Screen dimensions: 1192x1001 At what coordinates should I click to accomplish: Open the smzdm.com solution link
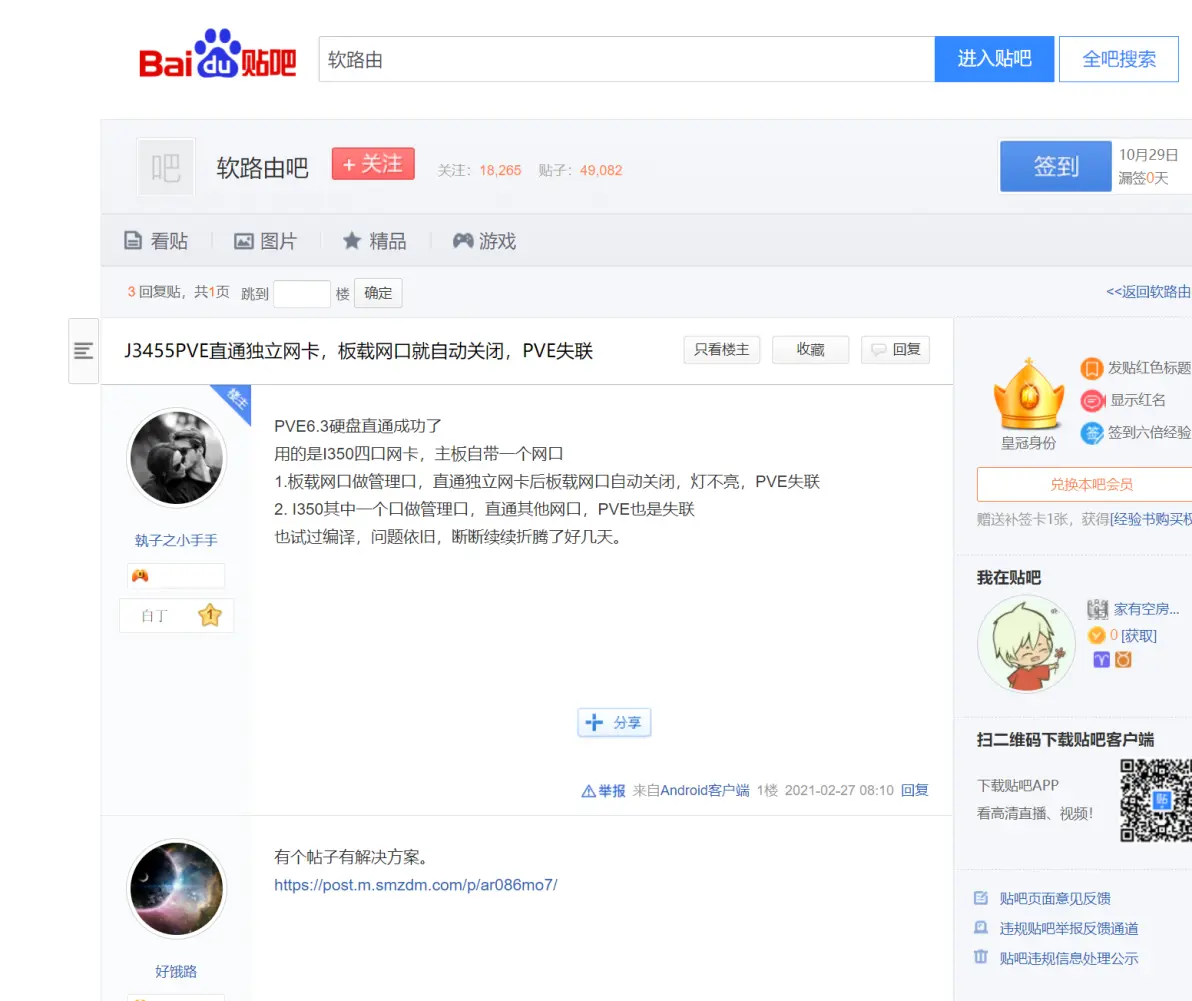tap(415, 884)
